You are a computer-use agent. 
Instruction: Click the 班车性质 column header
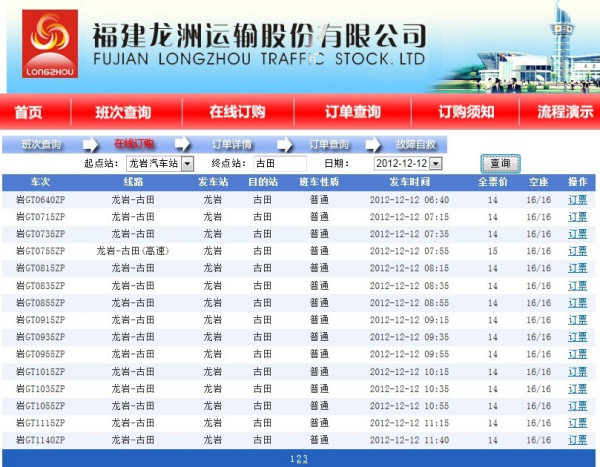[x=319, y=182]
